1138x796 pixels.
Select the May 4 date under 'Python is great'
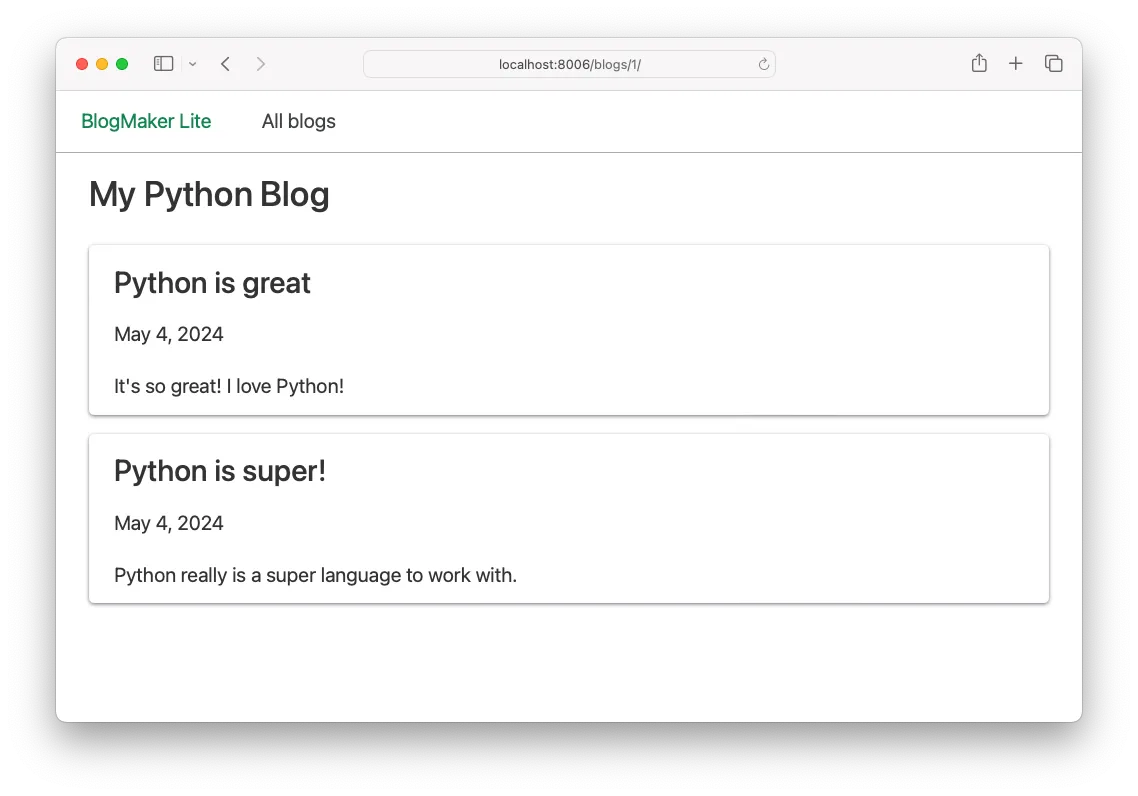169,334
